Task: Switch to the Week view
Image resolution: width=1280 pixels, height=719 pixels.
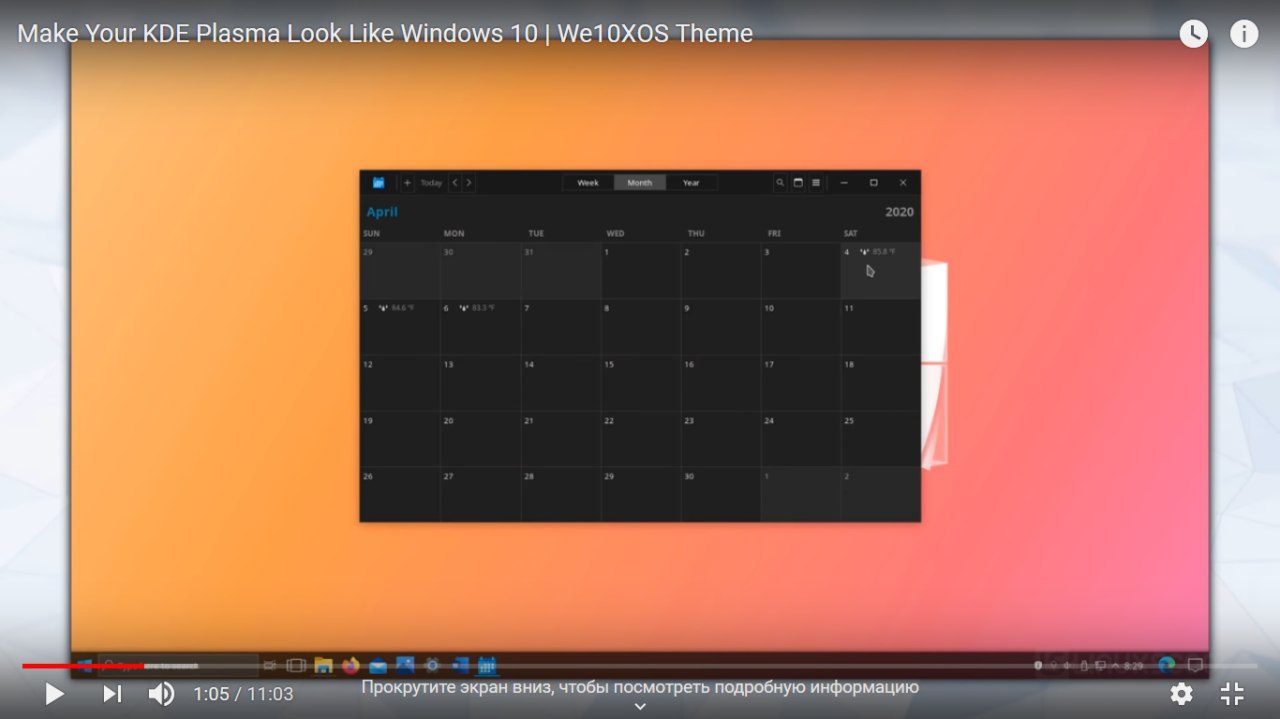Action: 588,183
